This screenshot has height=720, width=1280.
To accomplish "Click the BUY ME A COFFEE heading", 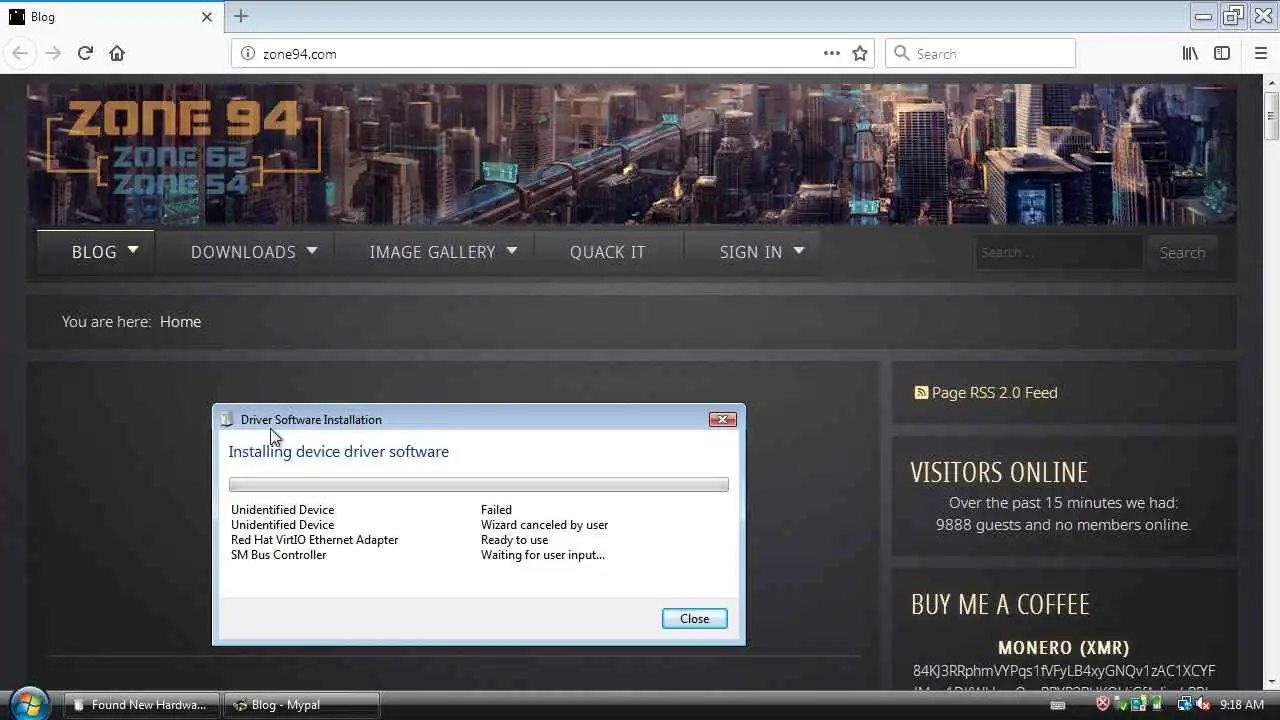I will click(x=1000, y=604).
